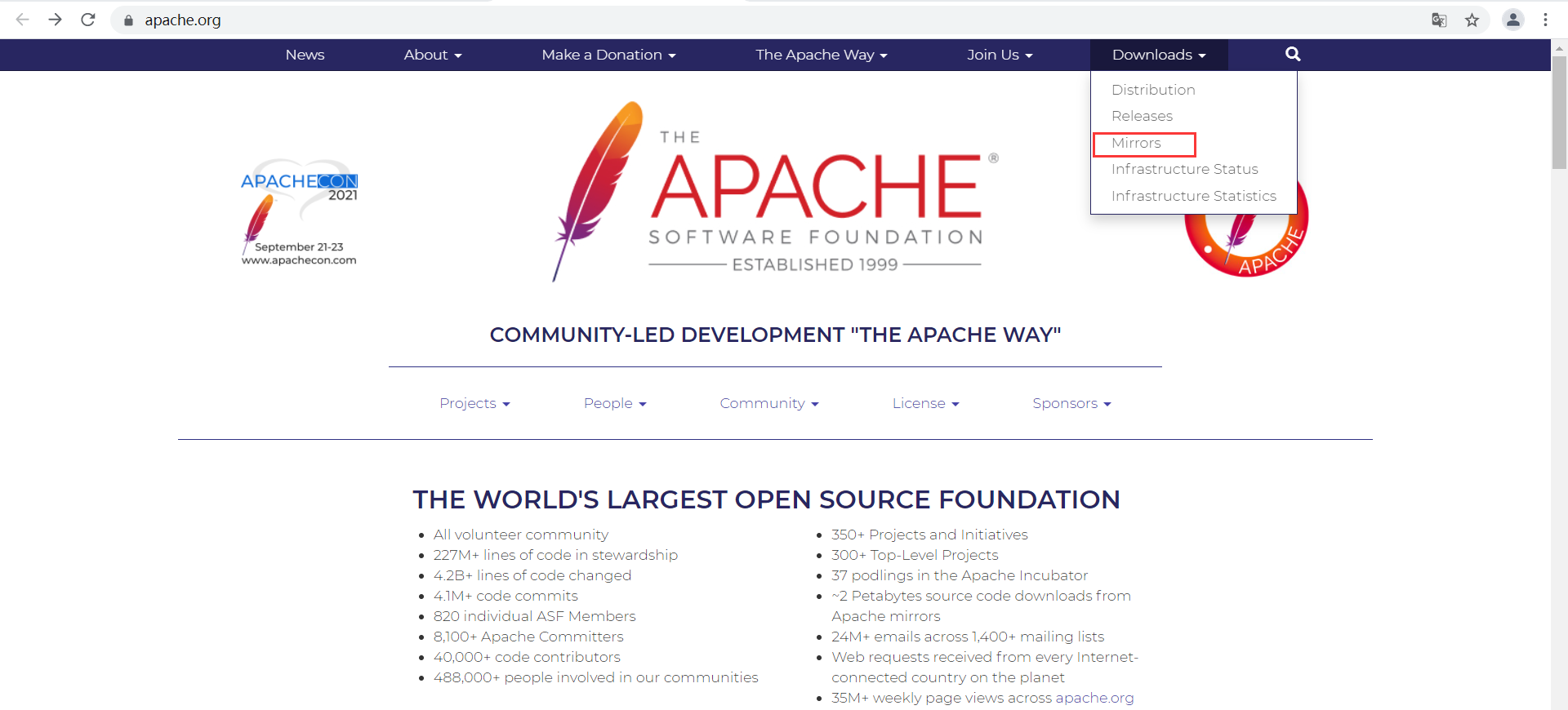1568x710 pixels.
Task: Click text "40,000+ code contributors"
Action: [x=527, y=657]
